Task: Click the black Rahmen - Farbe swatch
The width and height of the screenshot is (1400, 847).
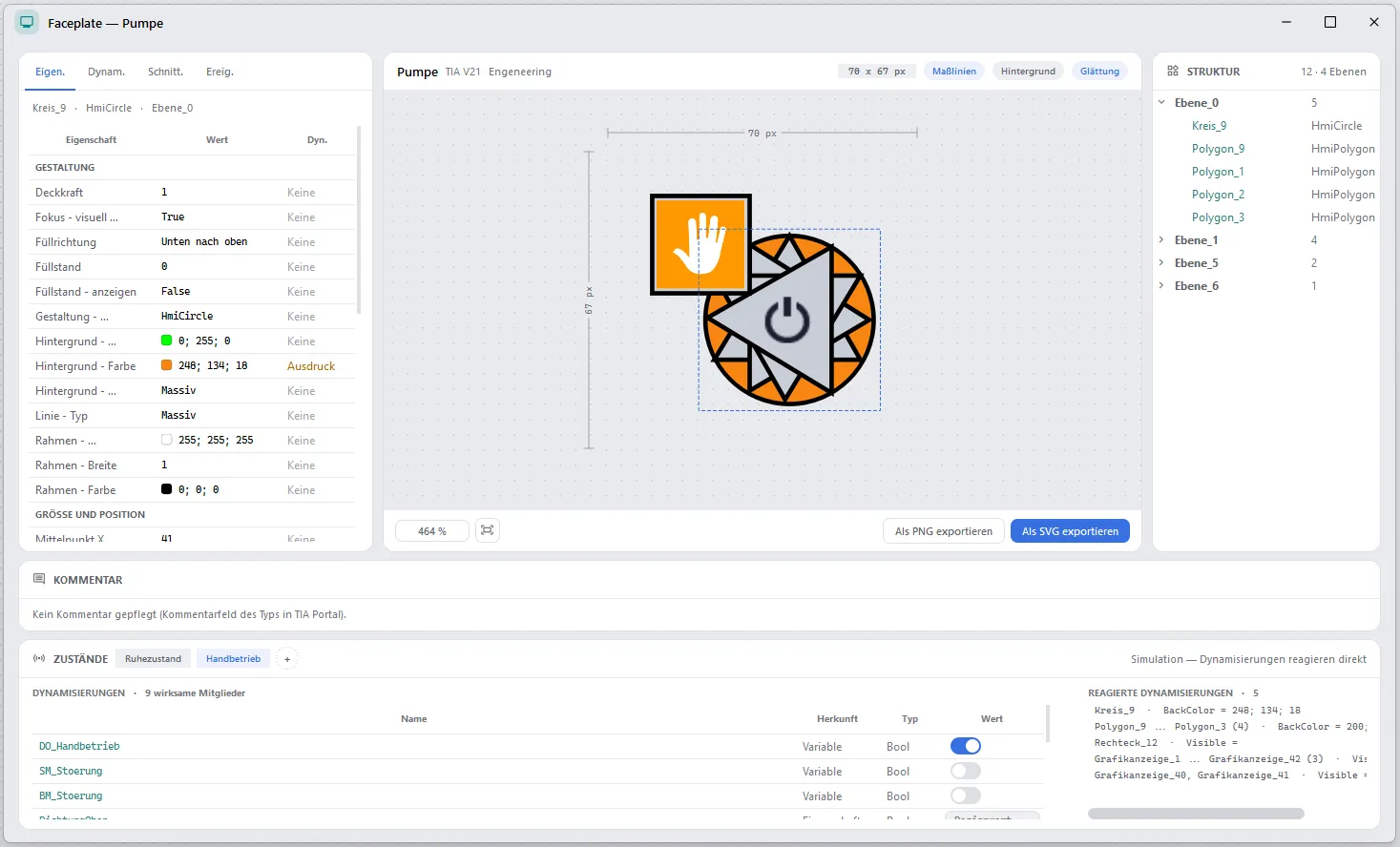Action: tap(167, 489)
